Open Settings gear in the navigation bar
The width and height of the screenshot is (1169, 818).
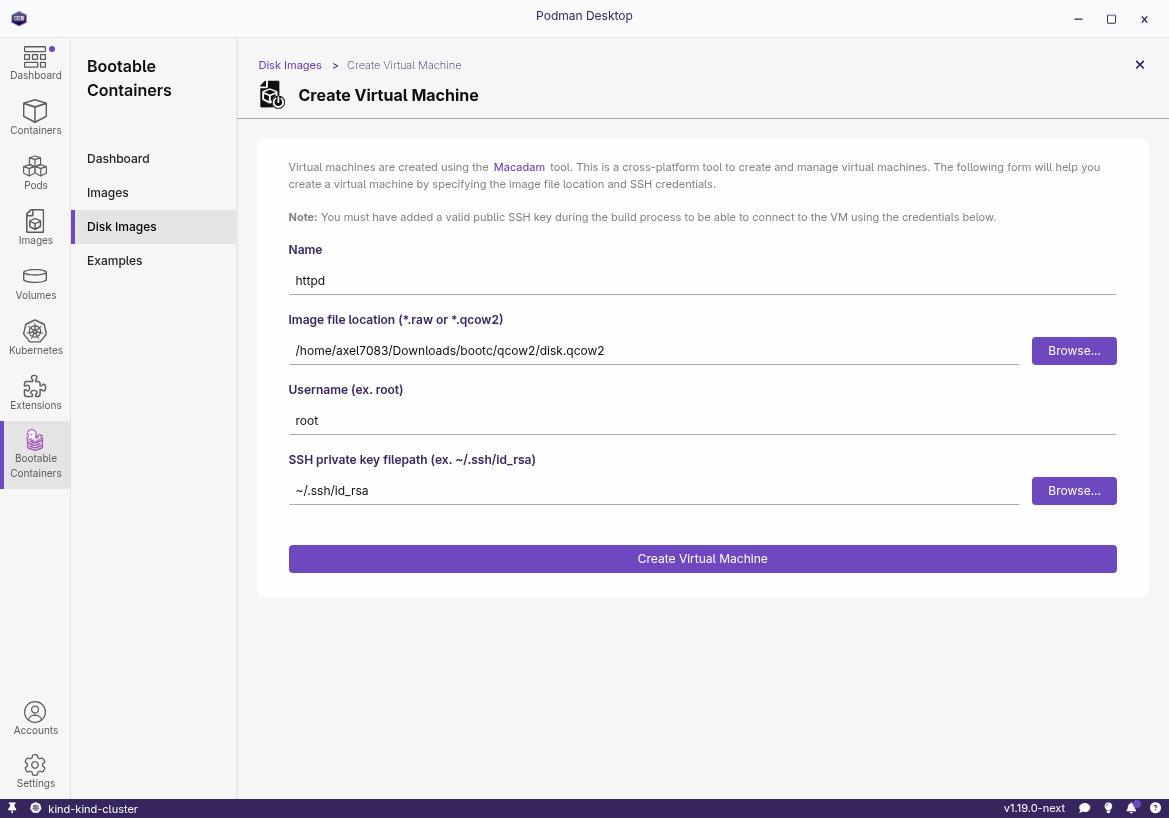(x=35, y=771)
